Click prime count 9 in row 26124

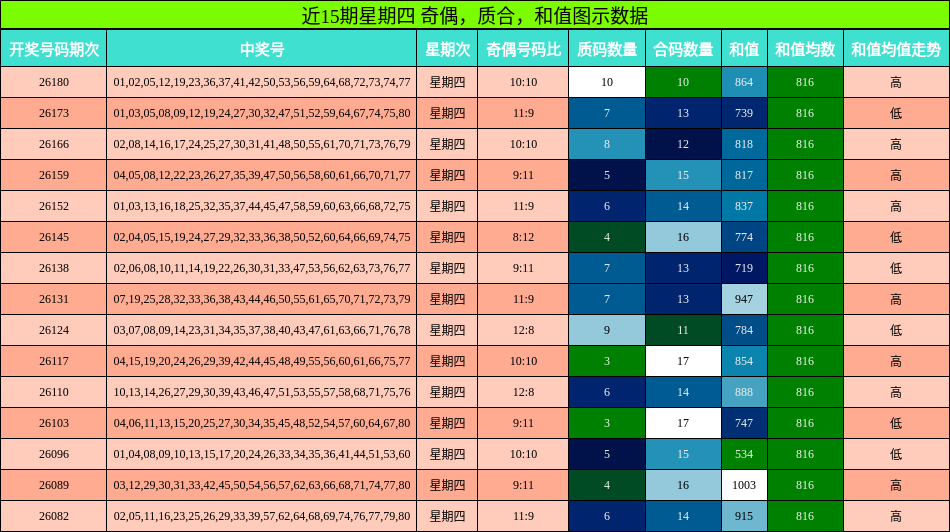click(606, 330)
